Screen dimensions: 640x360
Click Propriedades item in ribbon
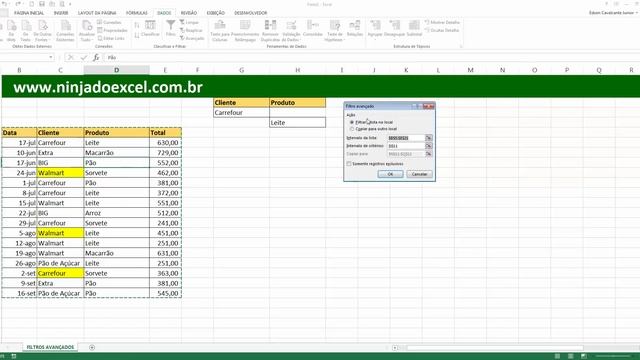tap(112, 30)
